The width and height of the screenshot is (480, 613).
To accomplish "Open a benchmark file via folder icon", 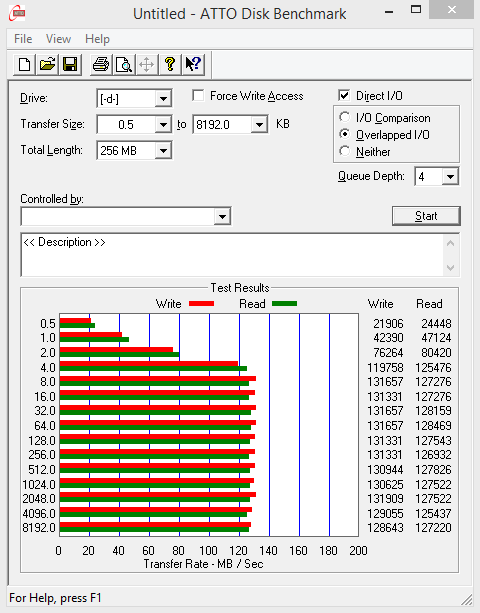I will point(47,64).
